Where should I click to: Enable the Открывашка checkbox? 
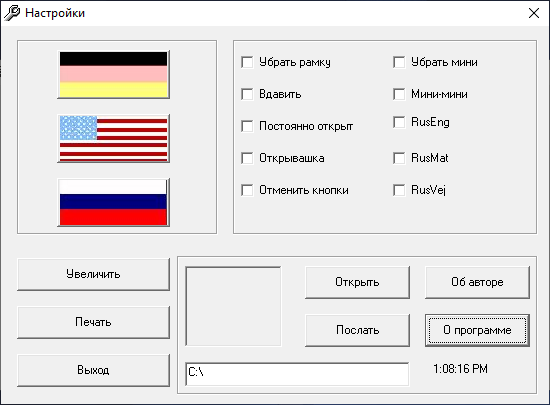[247, 158]
